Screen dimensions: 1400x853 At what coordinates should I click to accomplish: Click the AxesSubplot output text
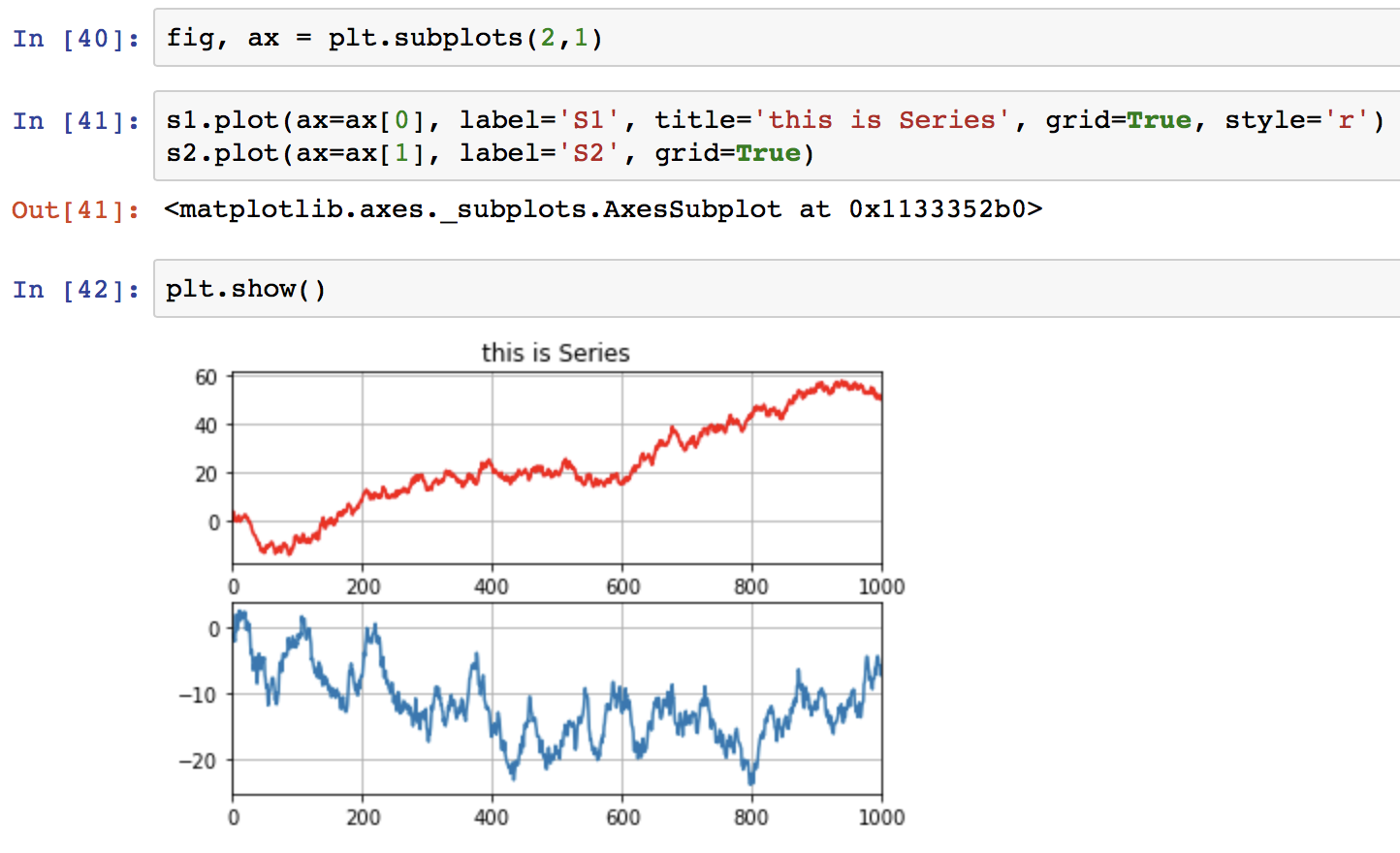[x=603, y=209]
